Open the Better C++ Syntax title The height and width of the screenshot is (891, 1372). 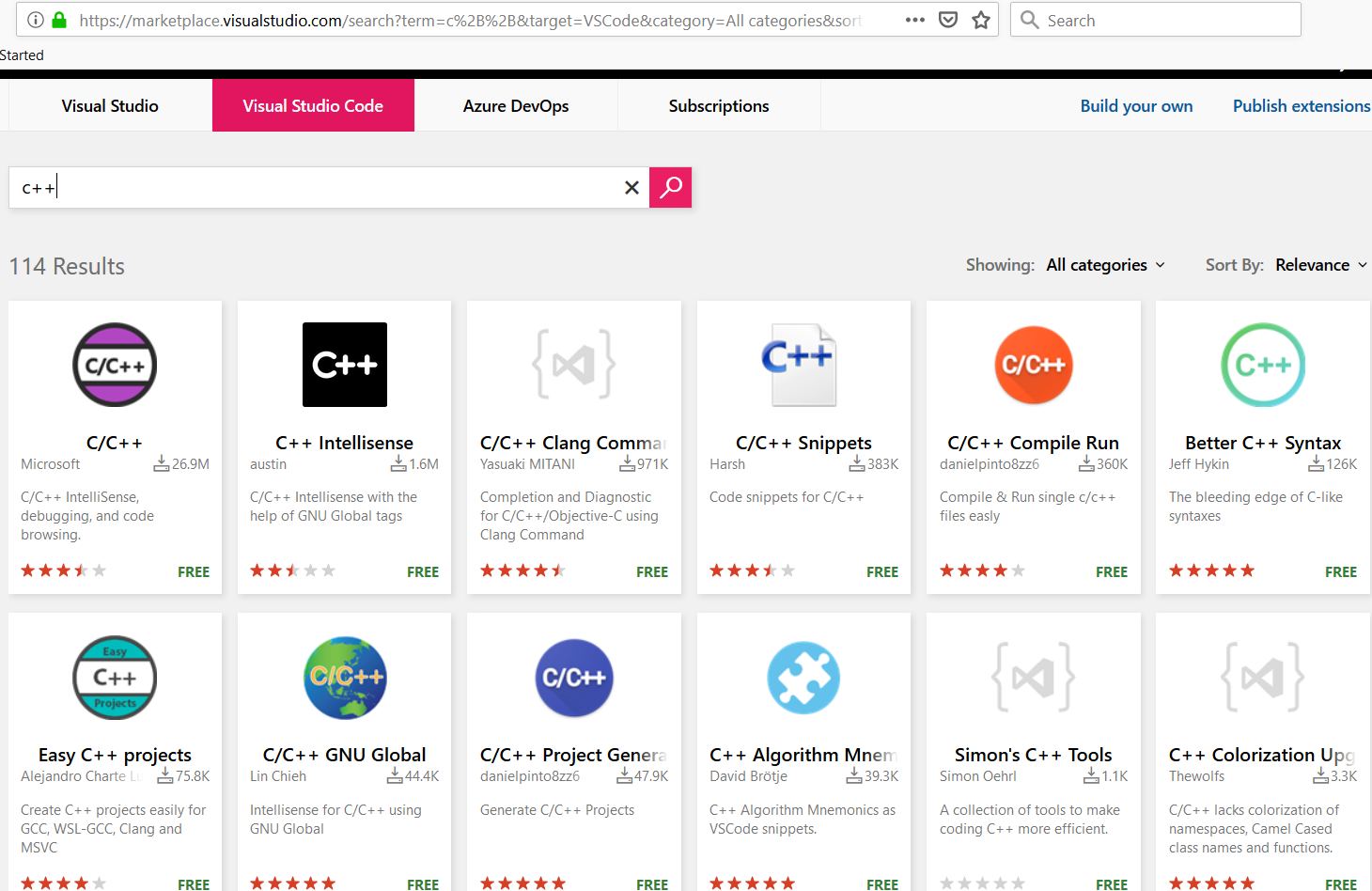[1263, 443]
